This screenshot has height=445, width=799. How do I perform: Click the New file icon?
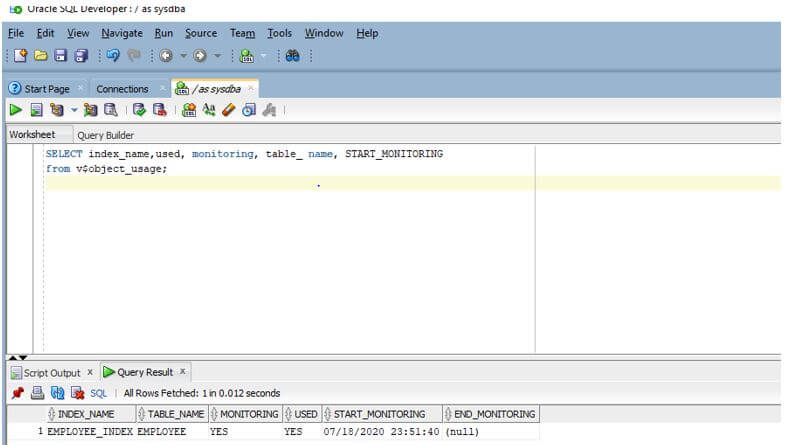[x=20, y=56]
